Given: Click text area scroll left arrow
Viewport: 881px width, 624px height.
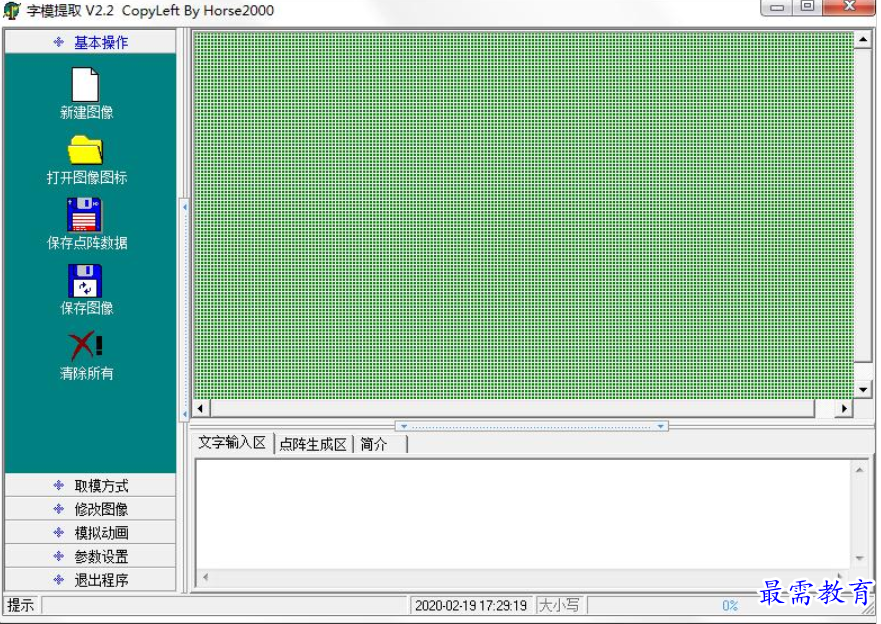Looking at the screenshot, I should [x=206, y=577].
